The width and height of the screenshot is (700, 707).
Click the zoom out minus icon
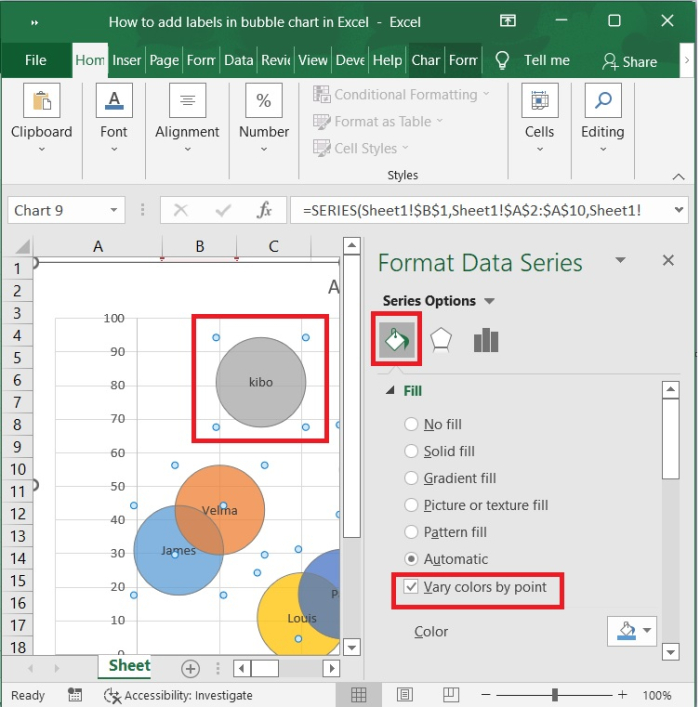[486, 695]
